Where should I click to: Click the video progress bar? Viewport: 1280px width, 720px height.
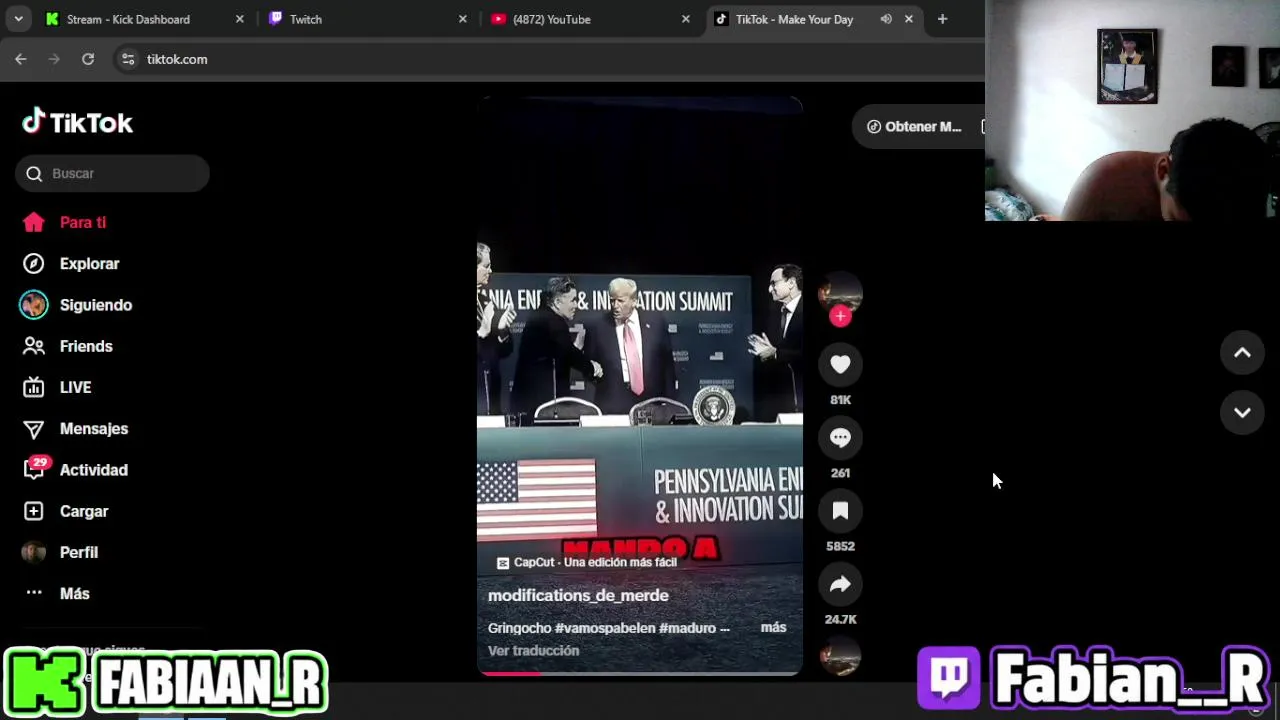pos(640,673)
